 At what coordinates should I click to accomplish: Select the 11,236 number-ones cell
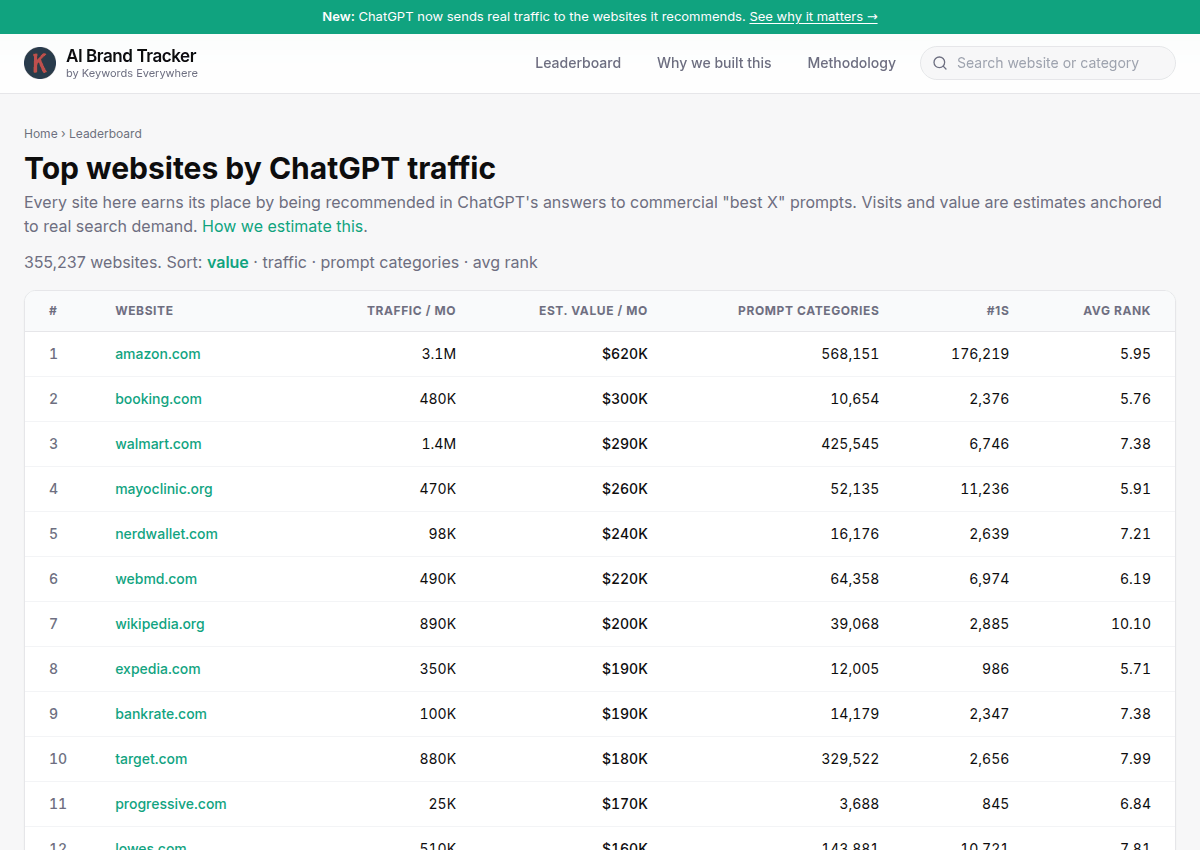click(985, 489)
